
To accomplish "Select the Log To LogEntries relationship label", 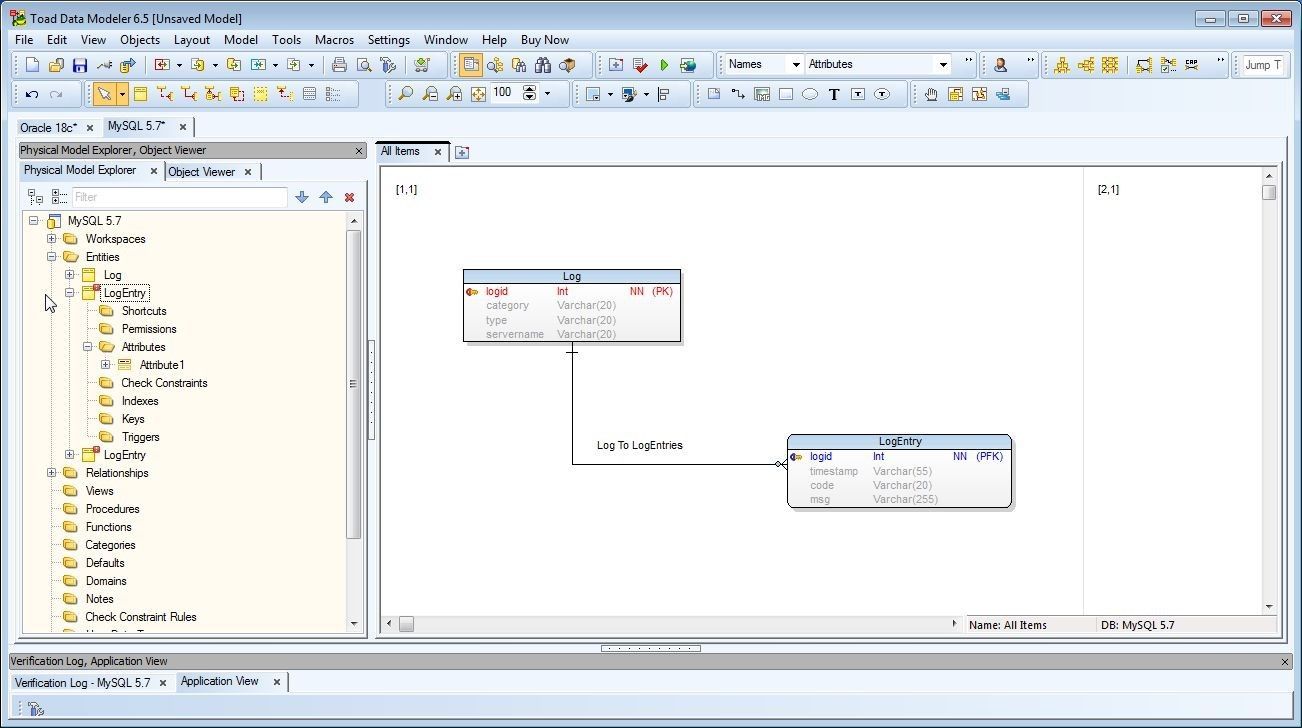I will pos(640,445).
